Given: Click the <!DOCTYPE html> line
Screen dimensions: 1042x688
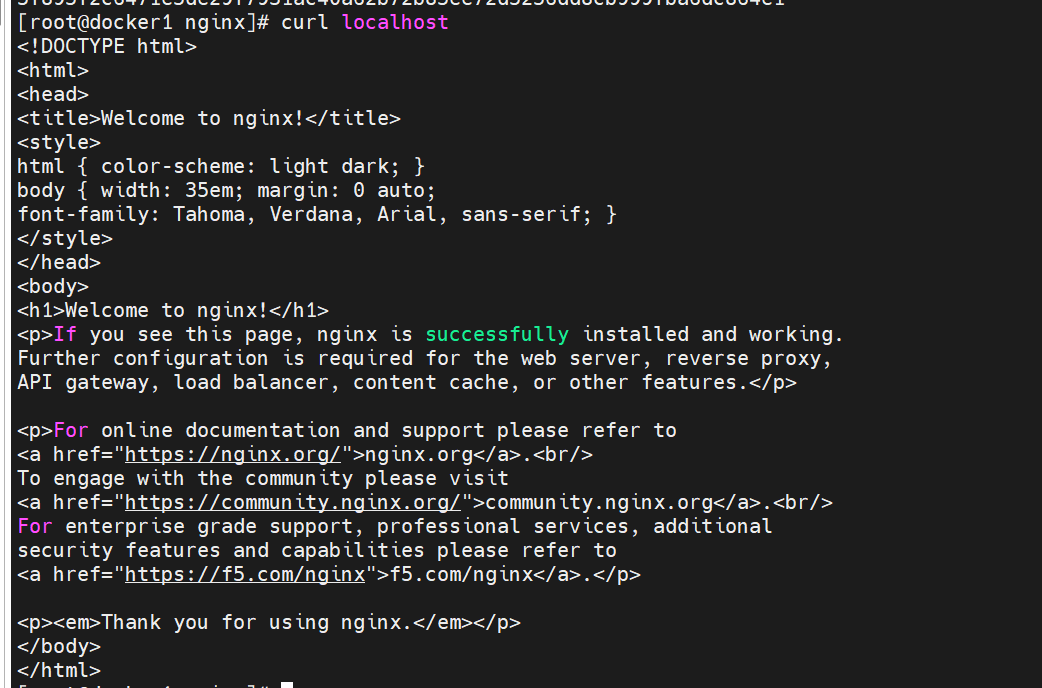Looking at the screenshot, I should point(107,47).
